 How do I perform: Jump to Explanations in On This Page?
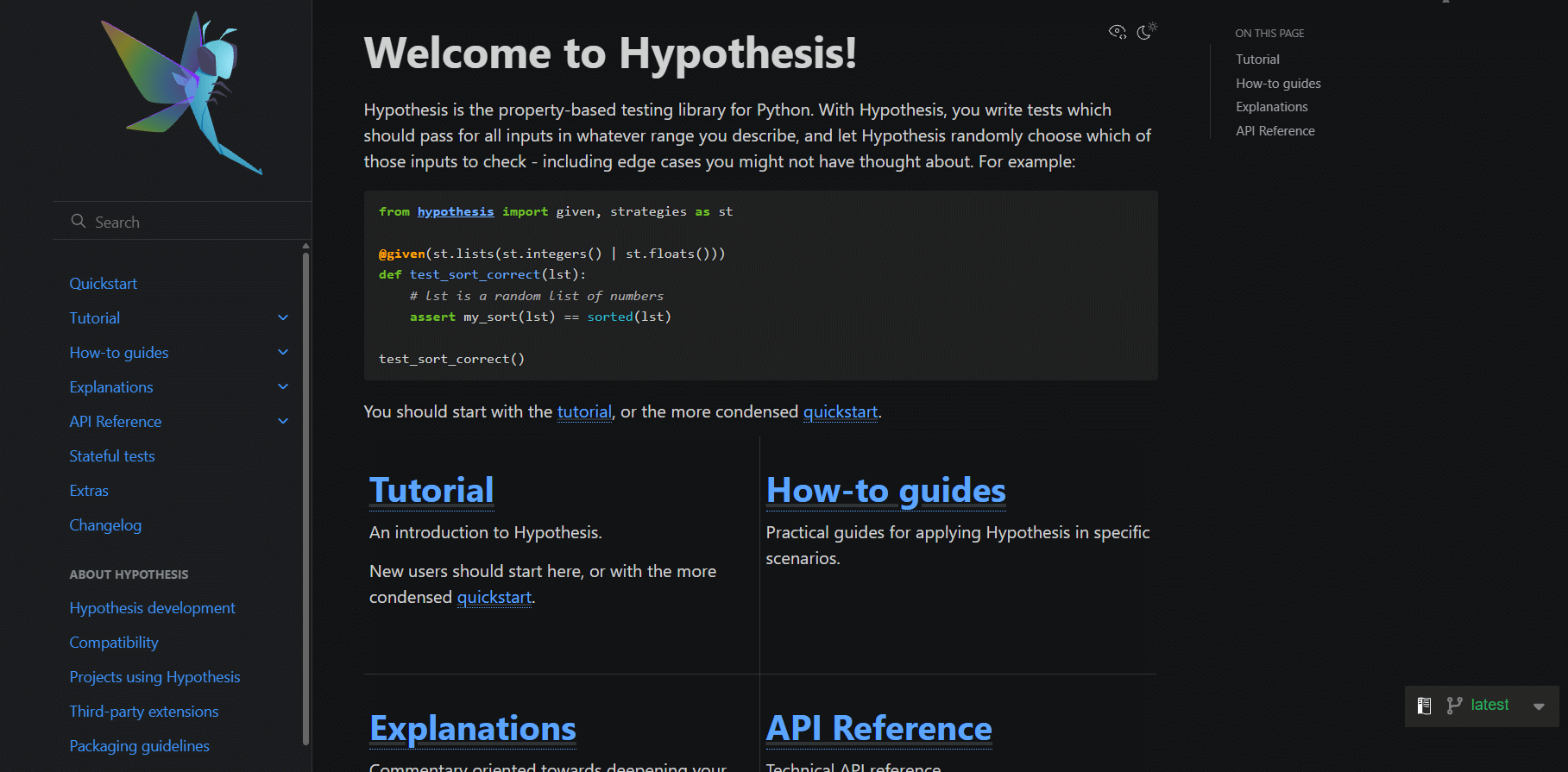point(1271,107)
